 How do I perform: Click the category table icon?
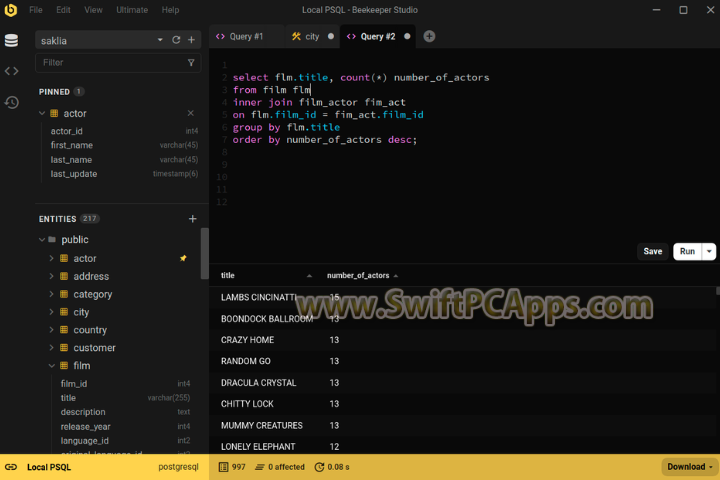(x=64, y=294)
